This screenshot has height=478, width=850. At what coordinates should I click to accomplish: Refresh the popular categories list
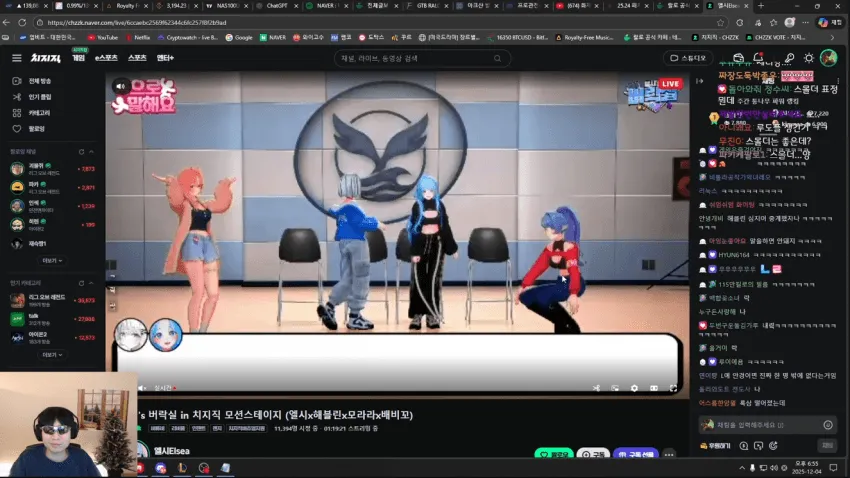pyautogui.click(x=81, y=283)
